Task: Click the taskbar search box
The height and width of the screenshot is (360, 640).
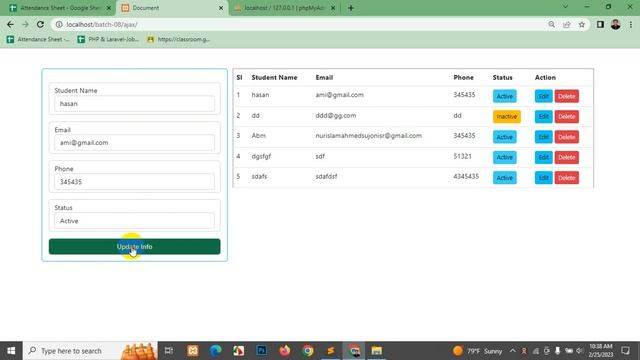Action: (90, 351)
